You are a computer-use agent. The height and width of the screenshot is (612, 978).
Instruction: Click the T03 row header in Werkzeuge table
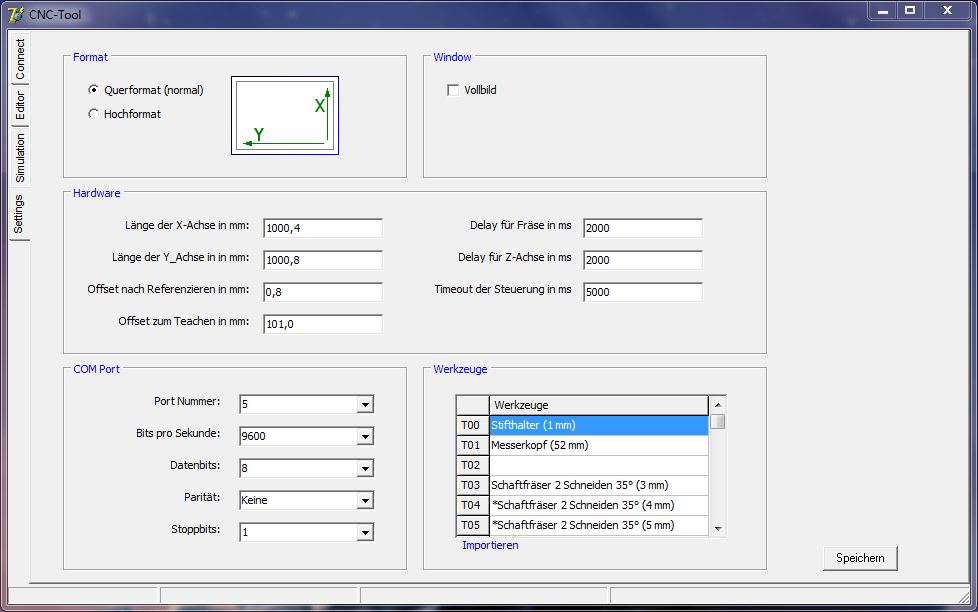[471, 485]
